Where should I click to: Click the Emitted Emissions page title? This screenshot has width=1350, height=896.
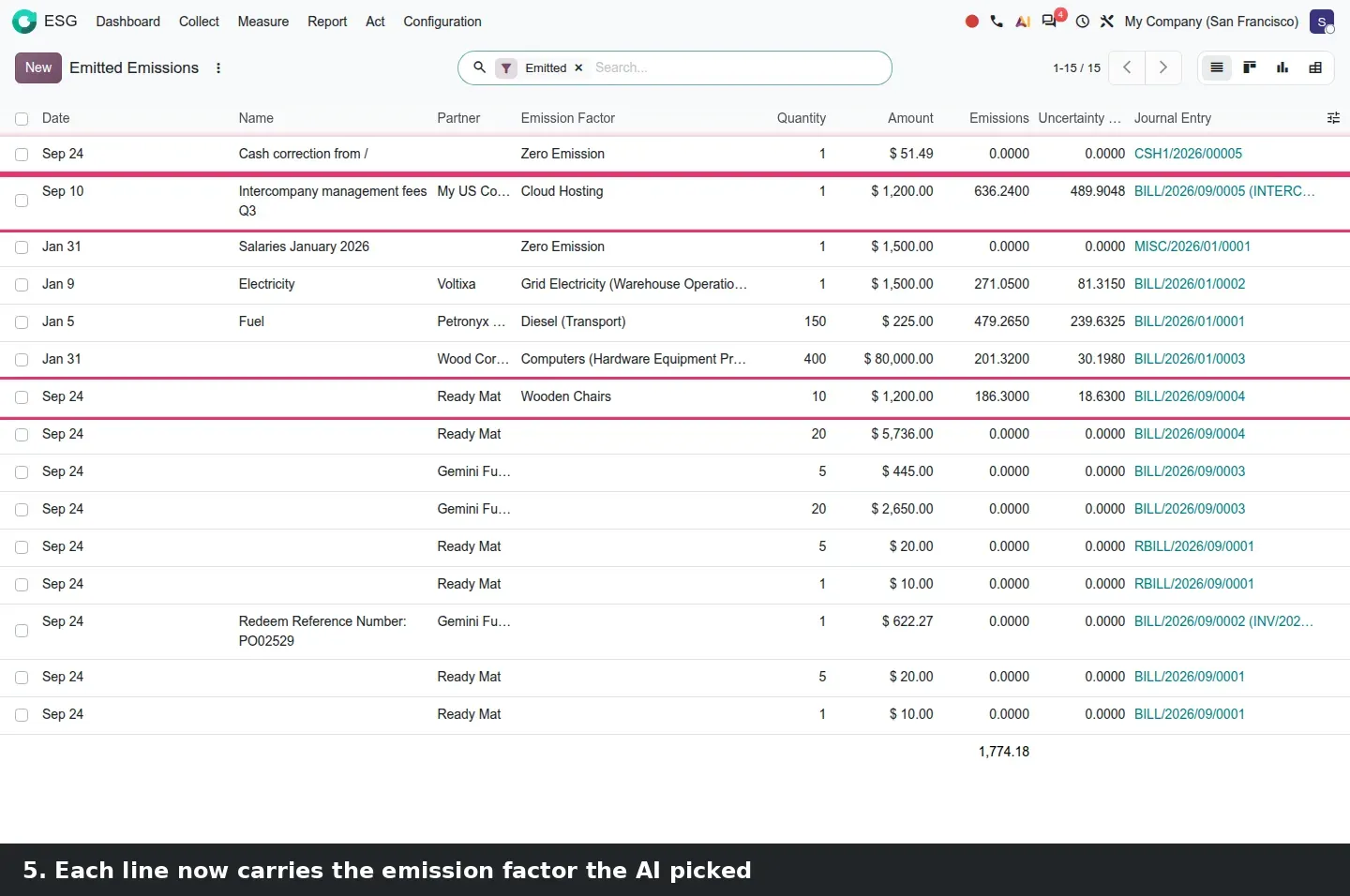pos(134,67)
